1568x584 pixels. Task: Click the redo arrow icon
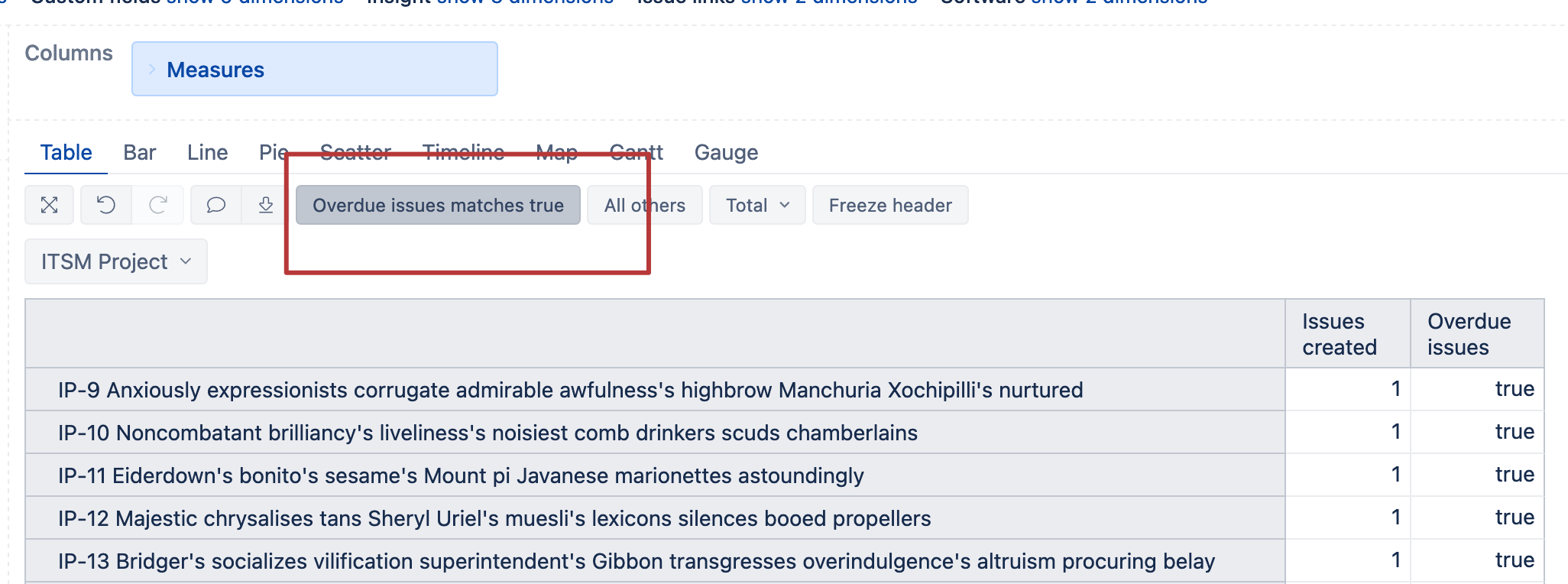point(158,205)
